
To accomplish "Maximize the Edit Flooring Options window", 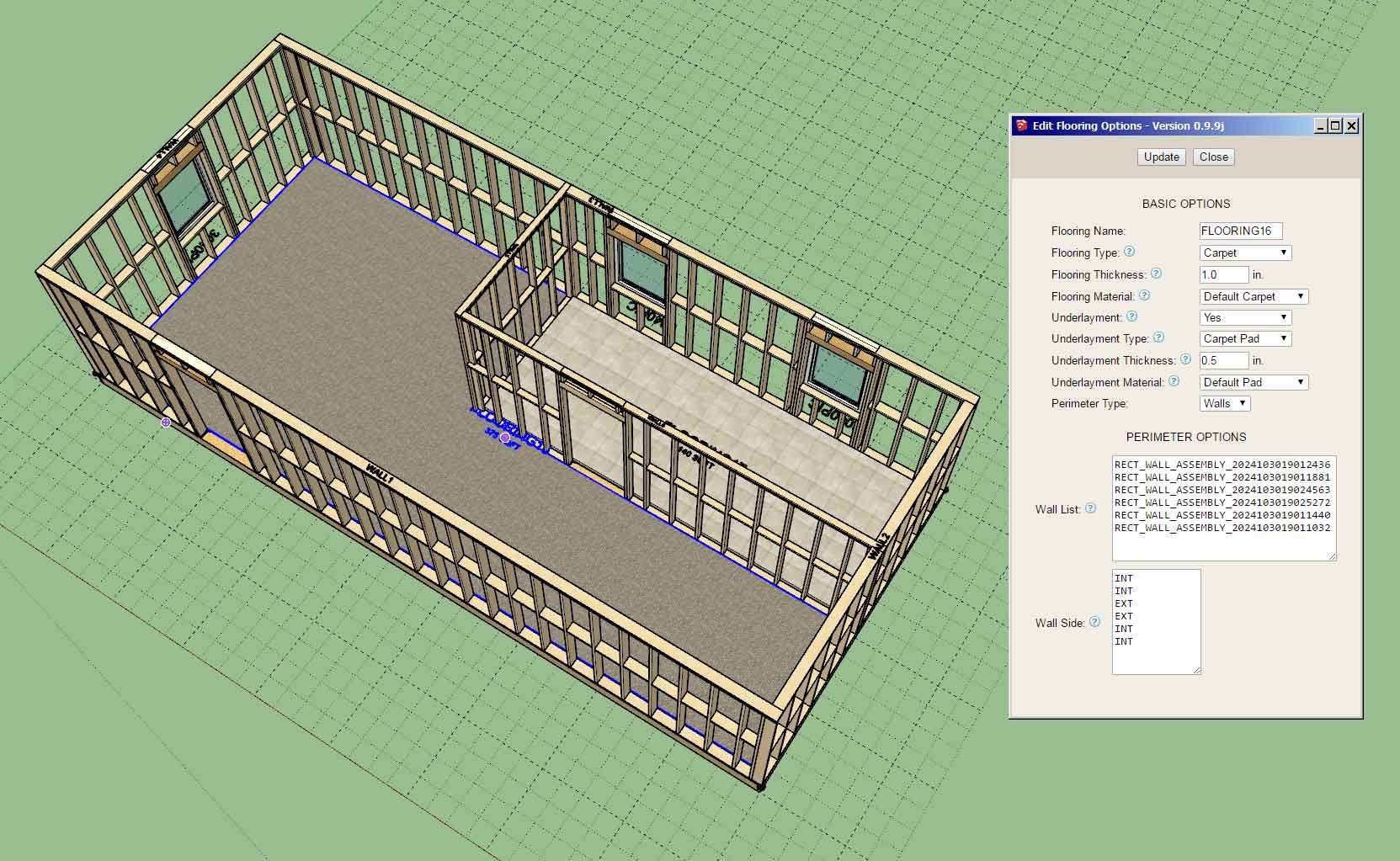I will [x=1335, y=125].
